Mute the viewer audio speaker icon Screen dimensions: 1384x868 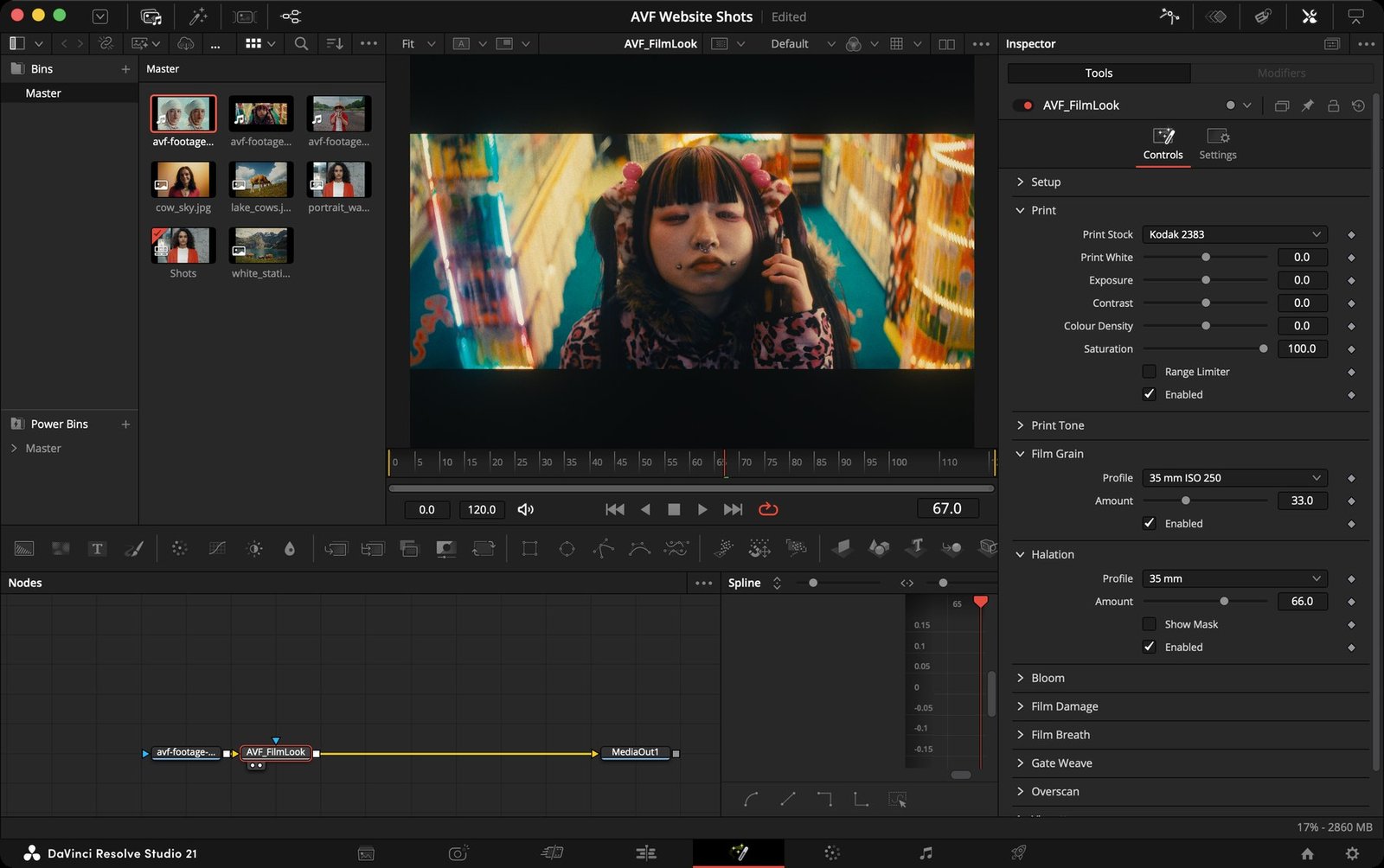(x=525, y=509)
